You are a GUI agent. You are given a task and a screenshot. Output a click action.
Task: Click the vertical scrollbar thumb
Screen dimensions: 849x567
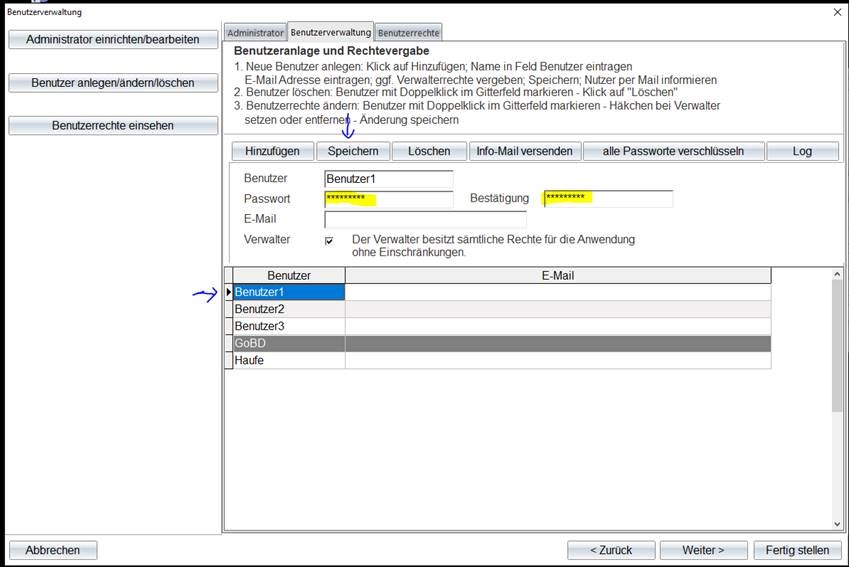(x=837, y=346)
